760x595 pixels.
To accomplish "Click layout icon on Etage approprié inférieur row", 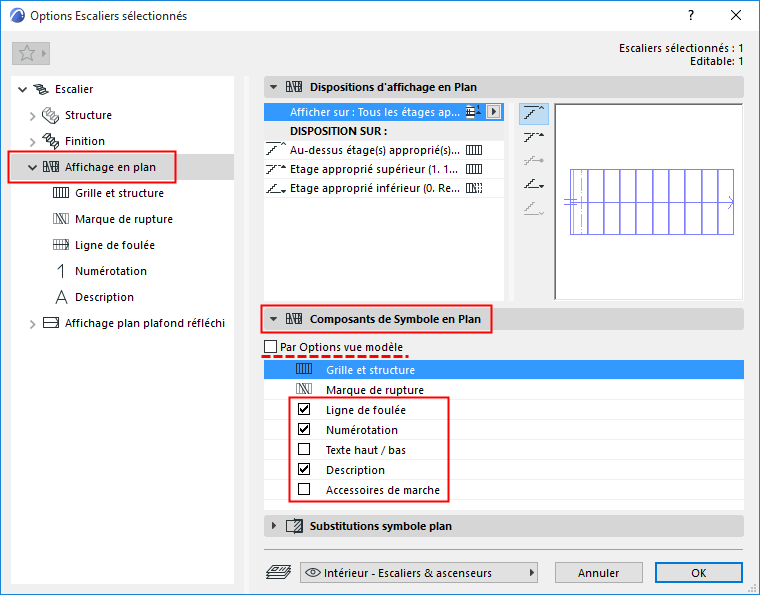I will point(474,188).
